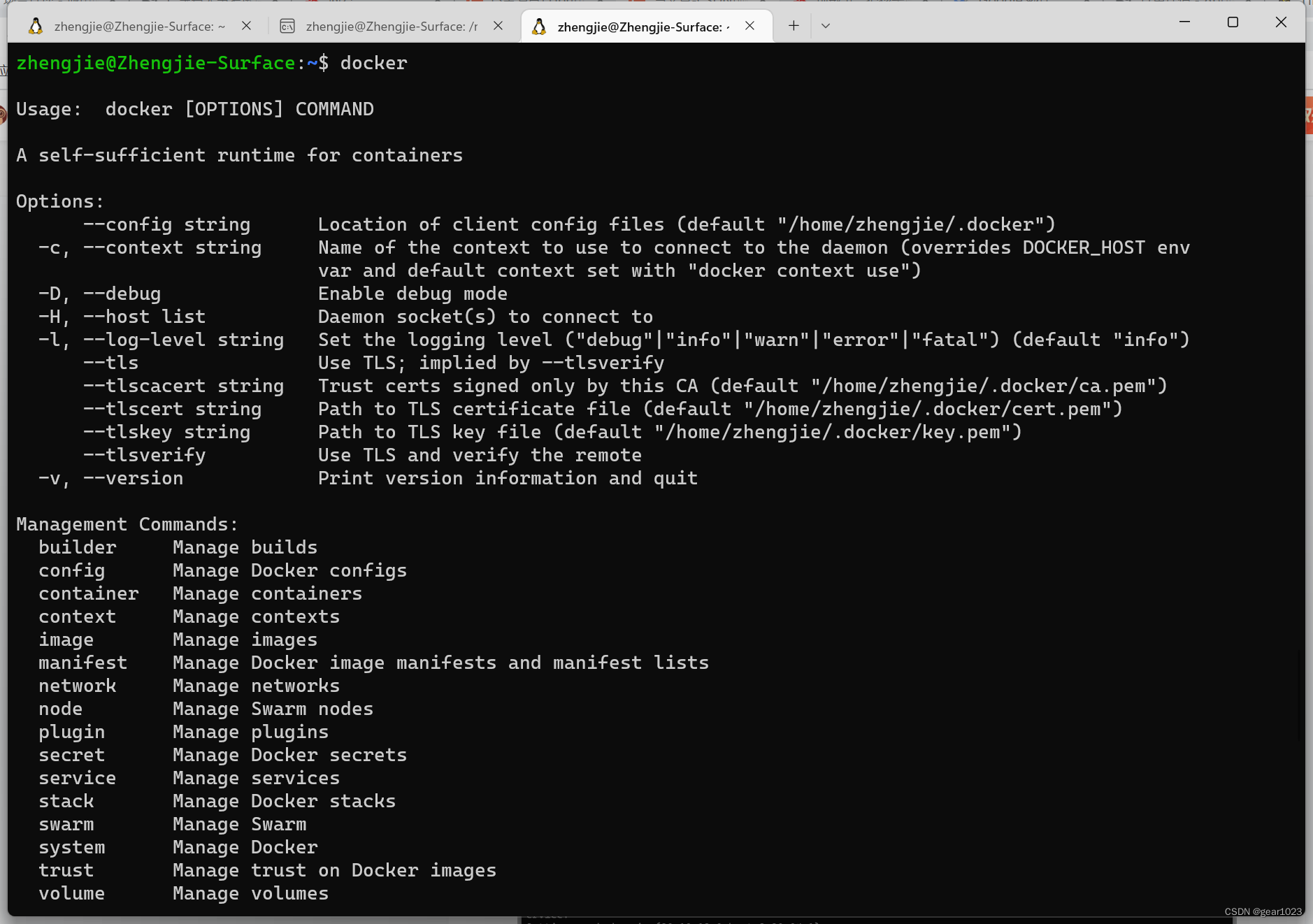
Task: Click the penguin icon on the active tab
Action: pos(539,27)
